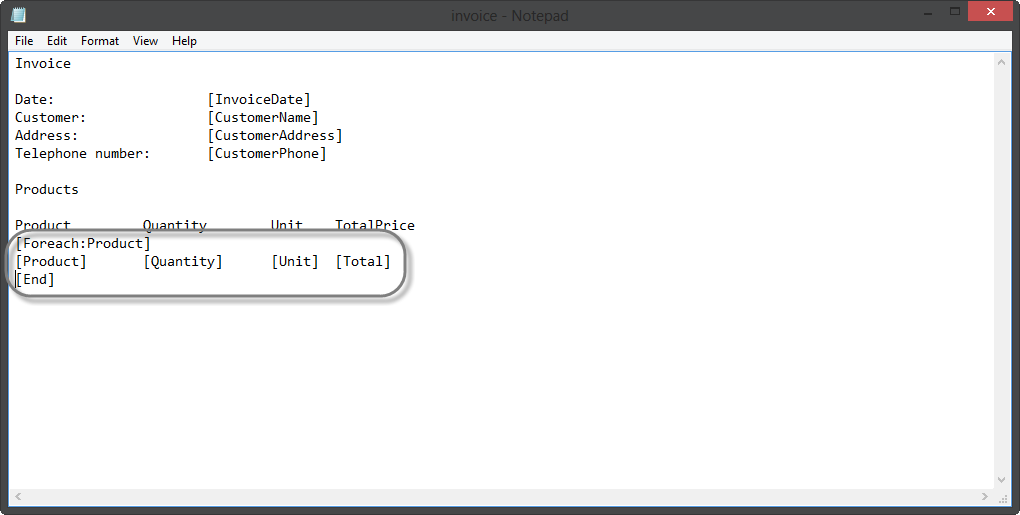Image resolution: width=1020 pixels, height=515 pixels.
Task: Open the Help menu
Action: tap(184, 41)
